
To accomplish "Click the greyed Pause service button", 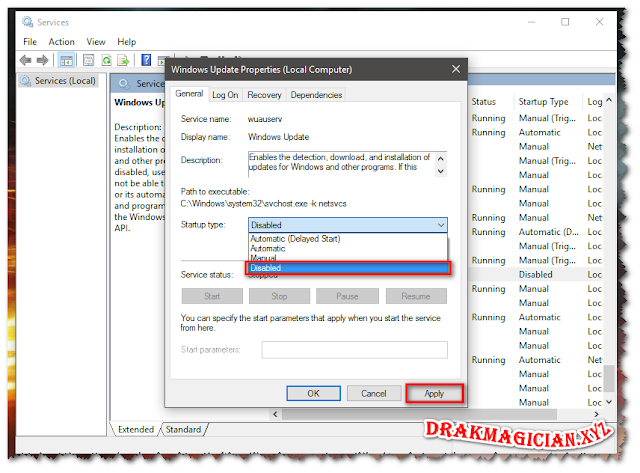I will point(347,296).
